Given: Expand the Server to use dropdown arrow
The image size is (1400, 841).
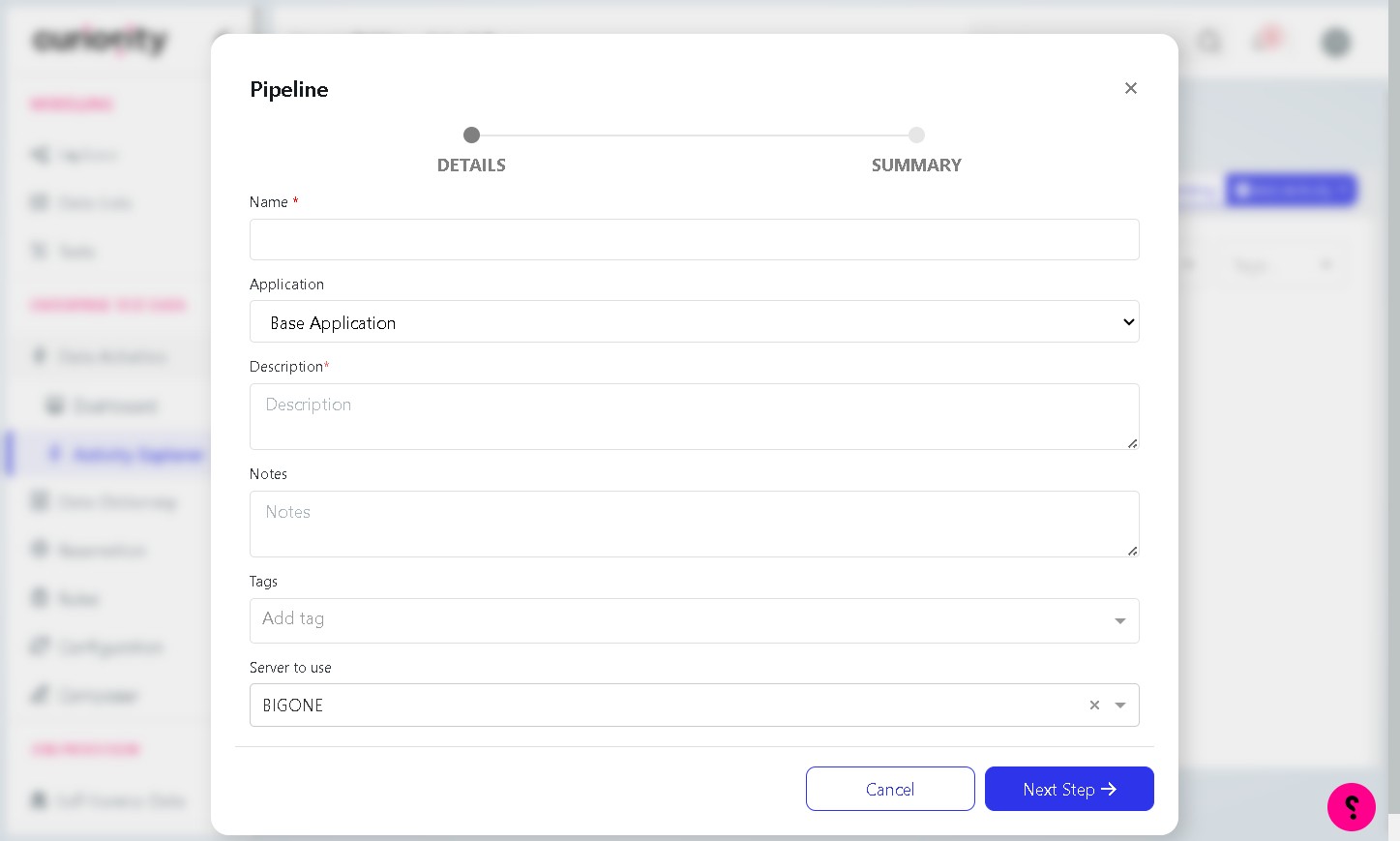Looking at the screenshot, I should [x=1120, y=706].
